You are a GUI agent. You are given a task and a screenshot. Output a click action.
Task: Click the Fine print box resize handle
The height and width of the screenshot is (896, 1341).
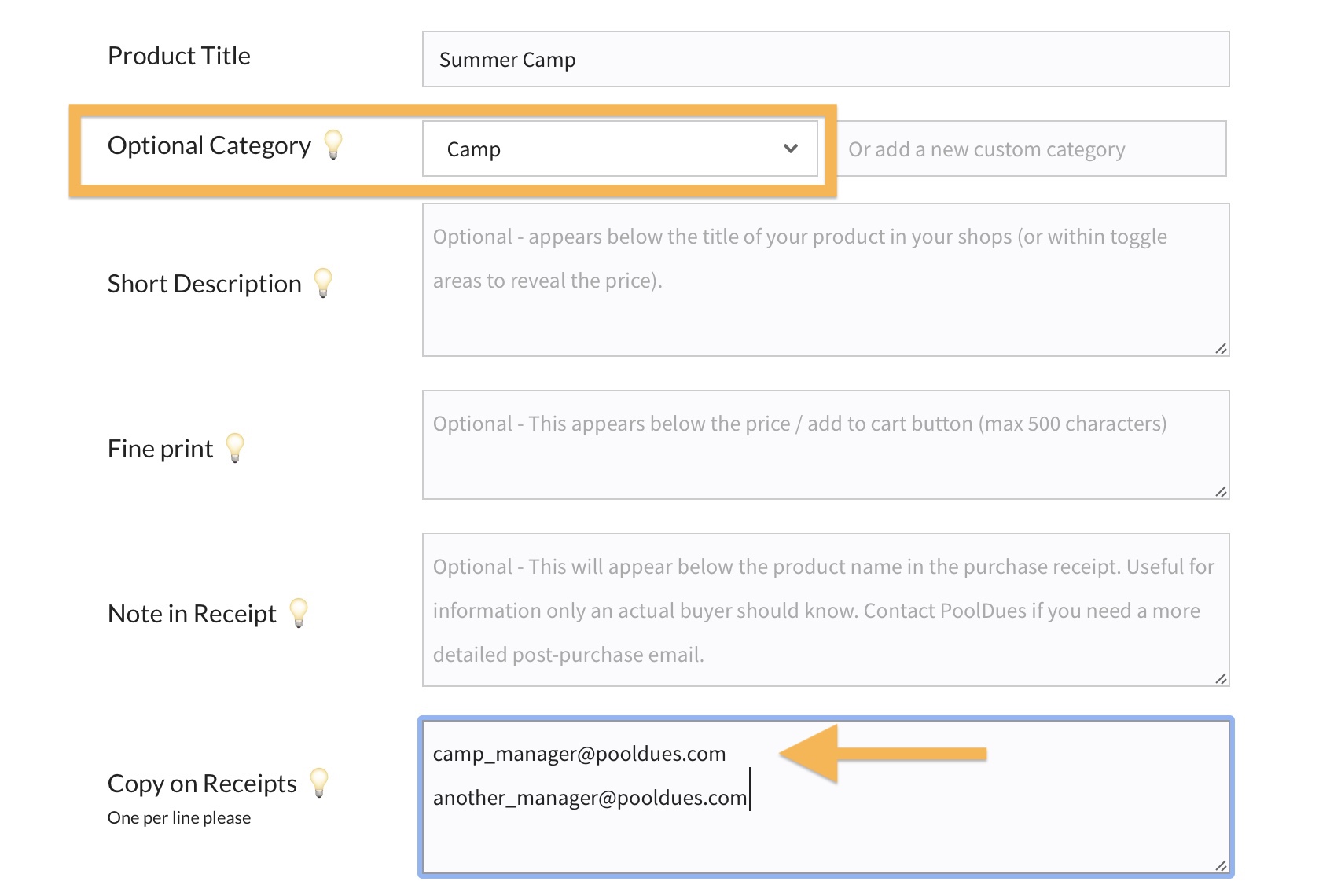[x=1221, y=491]
